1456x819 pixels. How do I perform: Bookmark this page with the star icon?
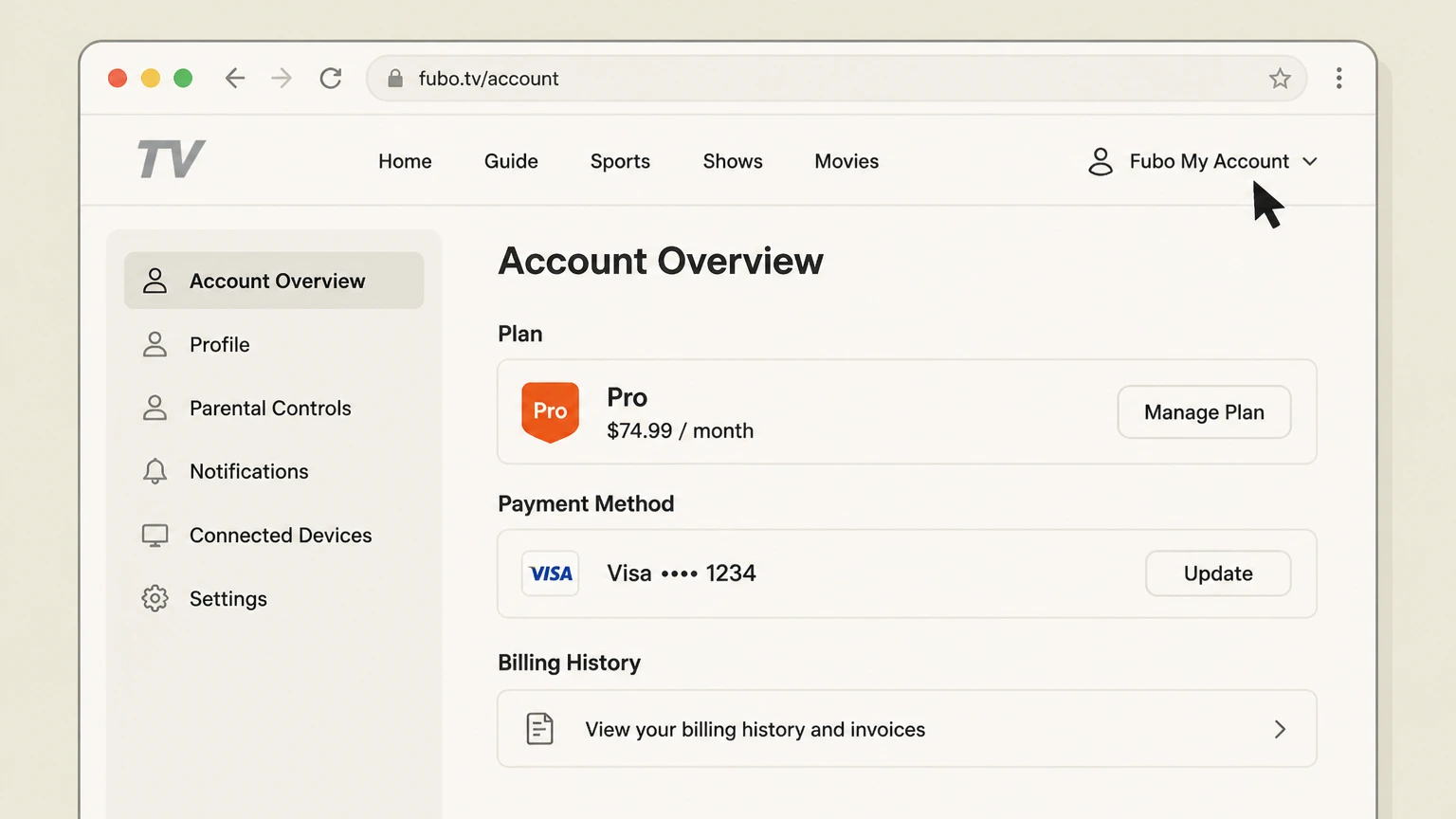[x=1280, y=79]
